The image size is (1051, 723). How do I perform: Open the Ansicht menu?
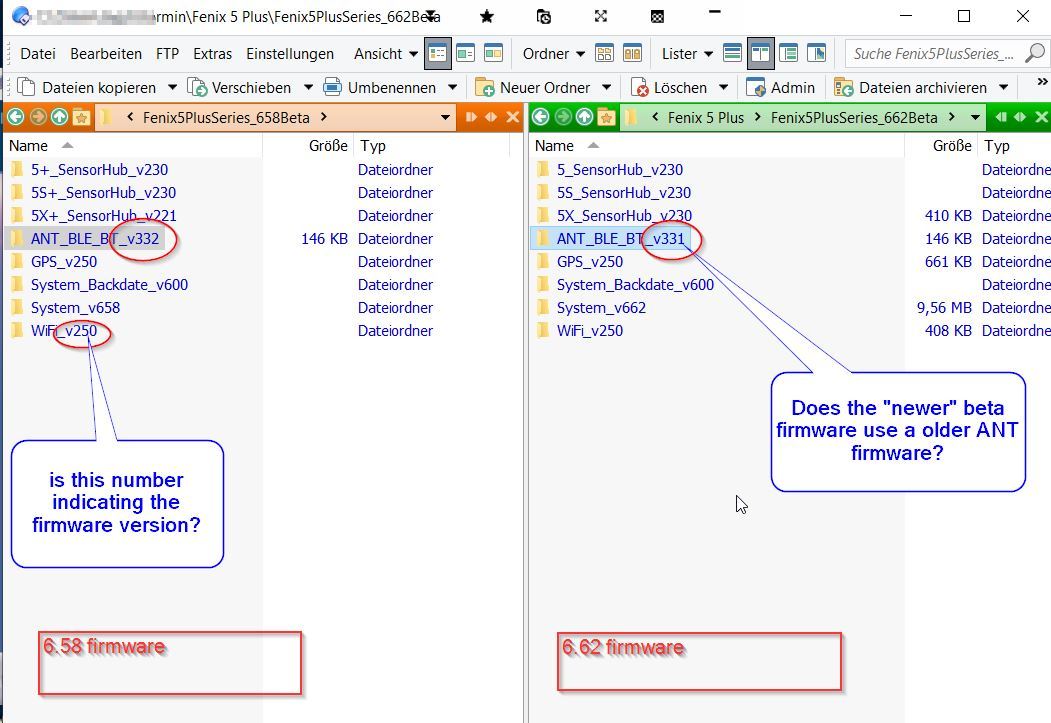(x=385, y=54)
